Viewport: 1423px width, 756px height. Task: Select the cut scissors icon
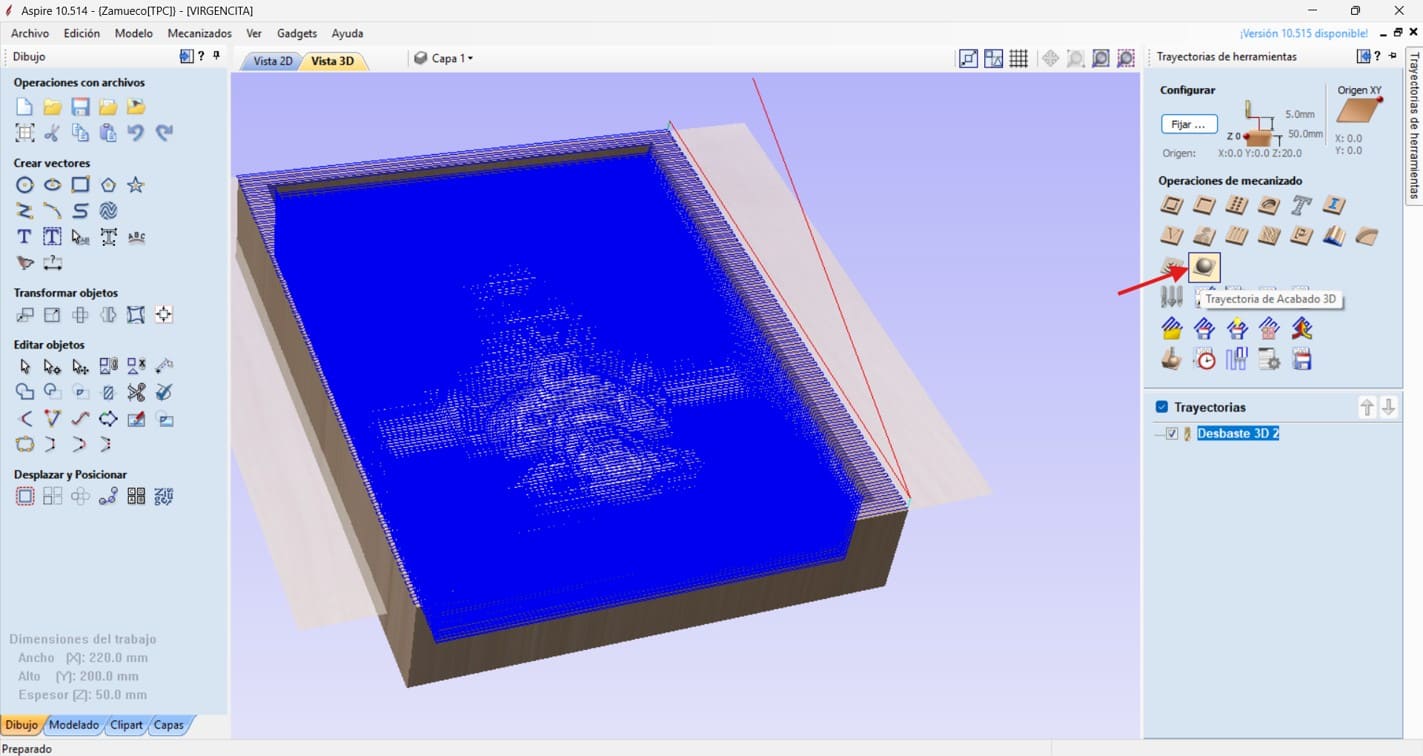coord(53,132)
